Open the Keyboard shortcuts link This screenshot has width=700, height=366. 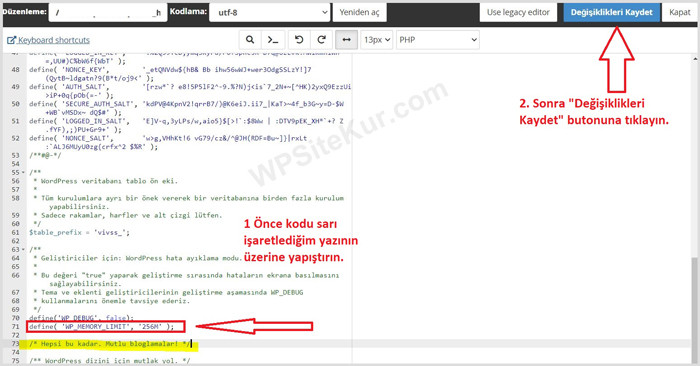(54, 40)
